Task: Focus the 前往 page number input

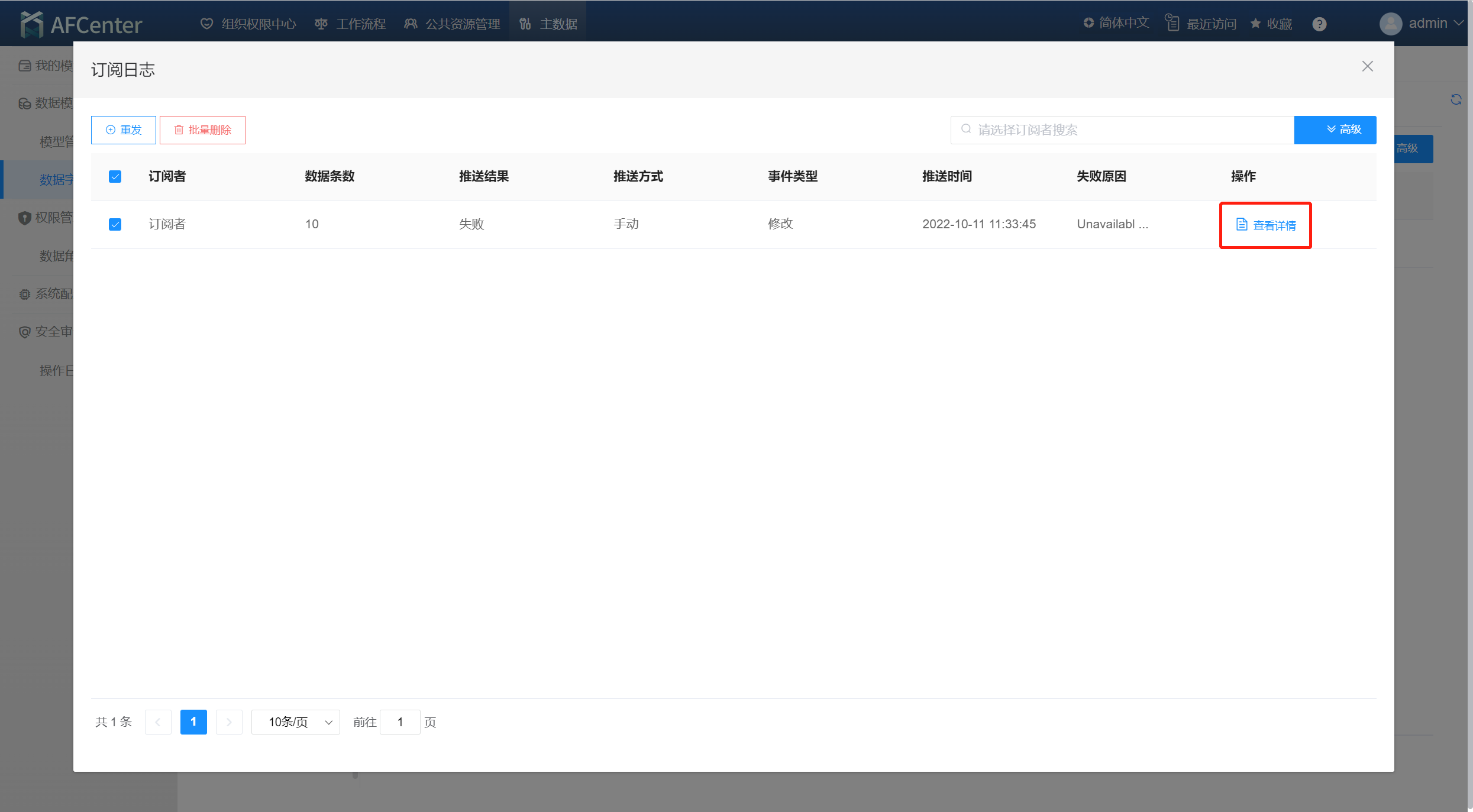Action: point(400,722)
